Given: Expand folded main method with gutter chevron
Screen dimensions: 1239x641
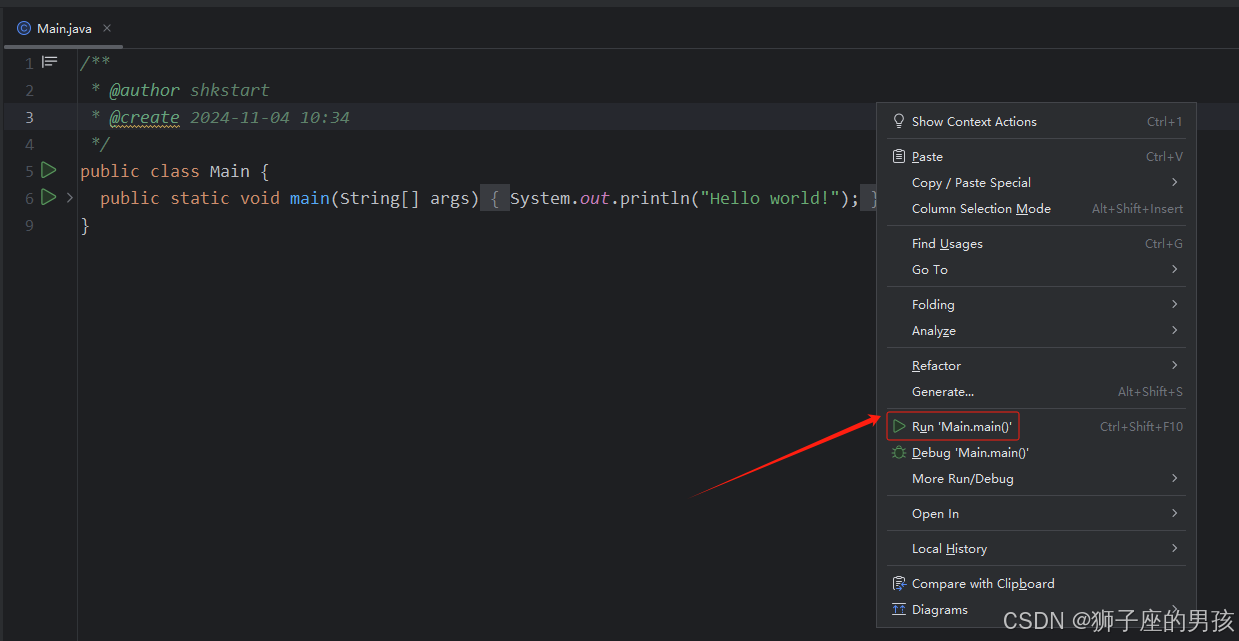Looking at the screenshot, I should tap(70, 198).
